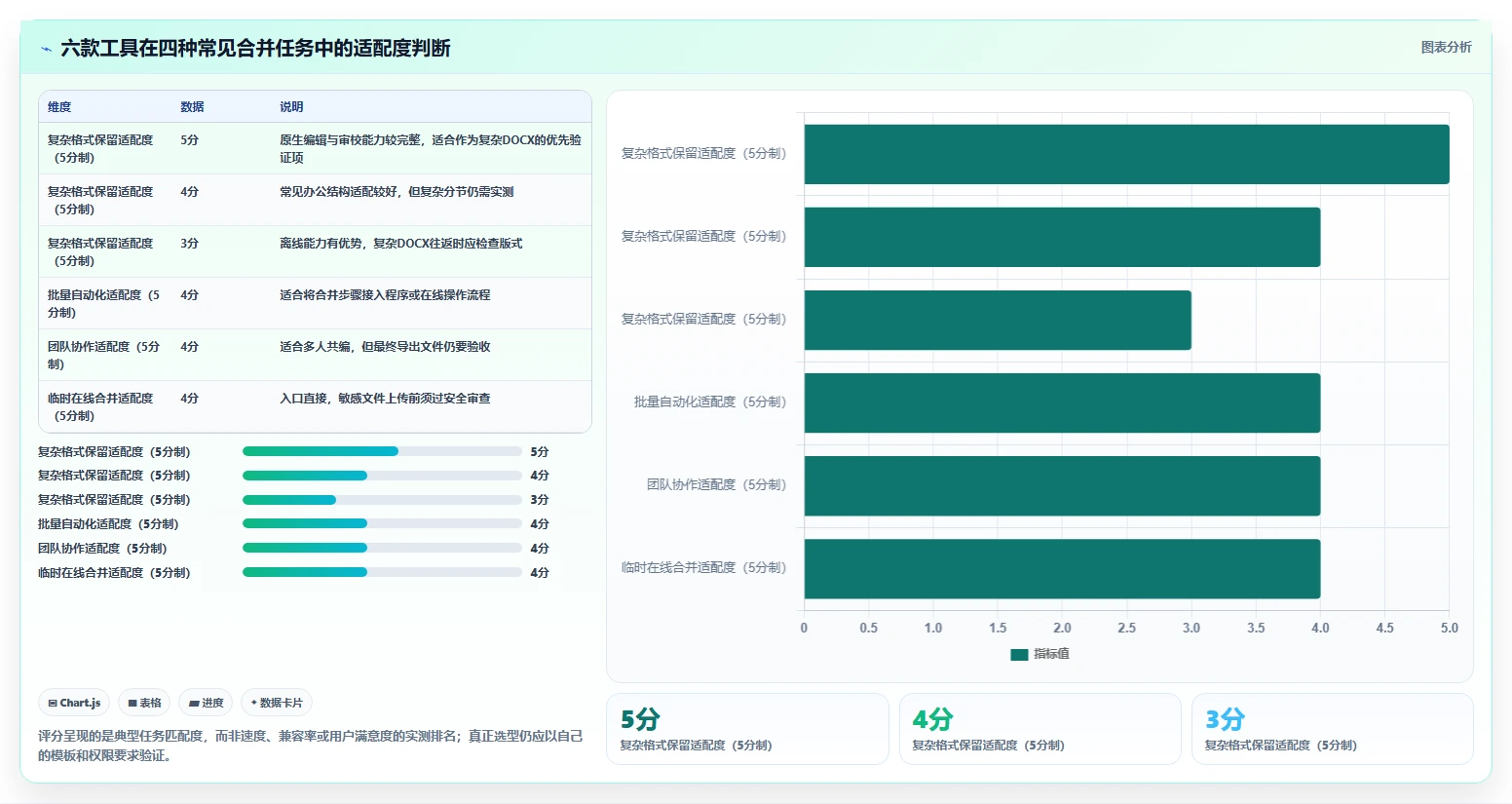
Task: Select the row 常见办公结构适配较好，但复杂分节仍需实测
Action: tap(315, 200)
